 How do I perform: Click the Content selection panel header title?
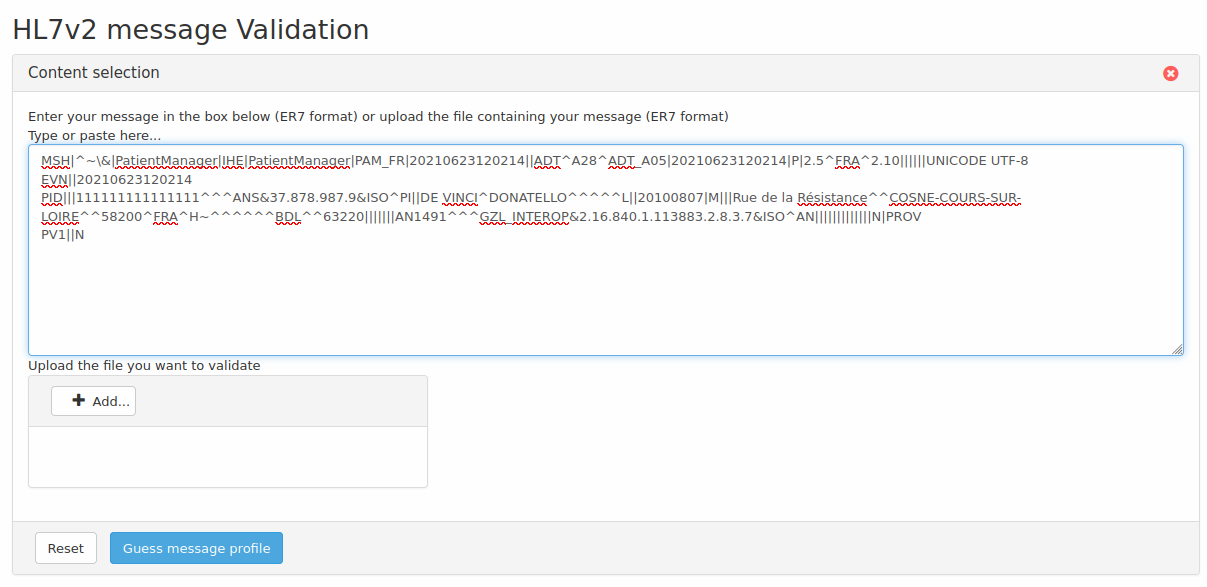click(x=94, y=73)
